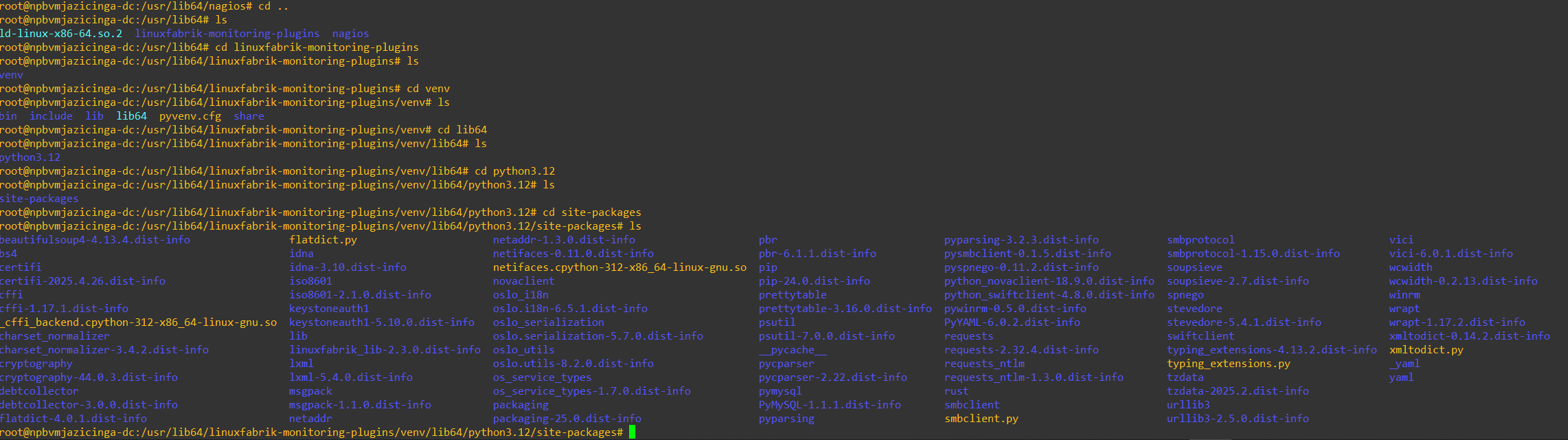Select the beautifulsoup4-4.13.4.dist-info entry
This screenshot has width=1568, height=440.
click(x=95, y=240)
